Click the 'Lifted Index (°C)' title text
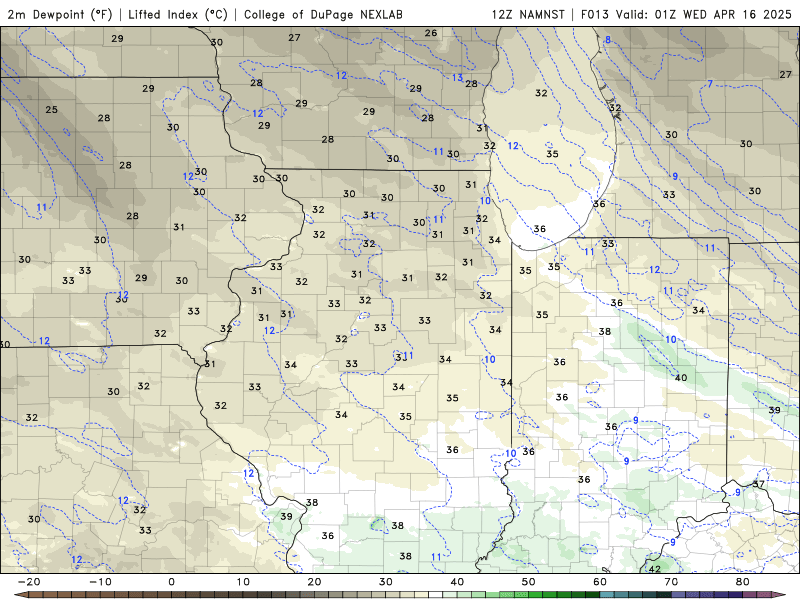 tap(178, 14)
